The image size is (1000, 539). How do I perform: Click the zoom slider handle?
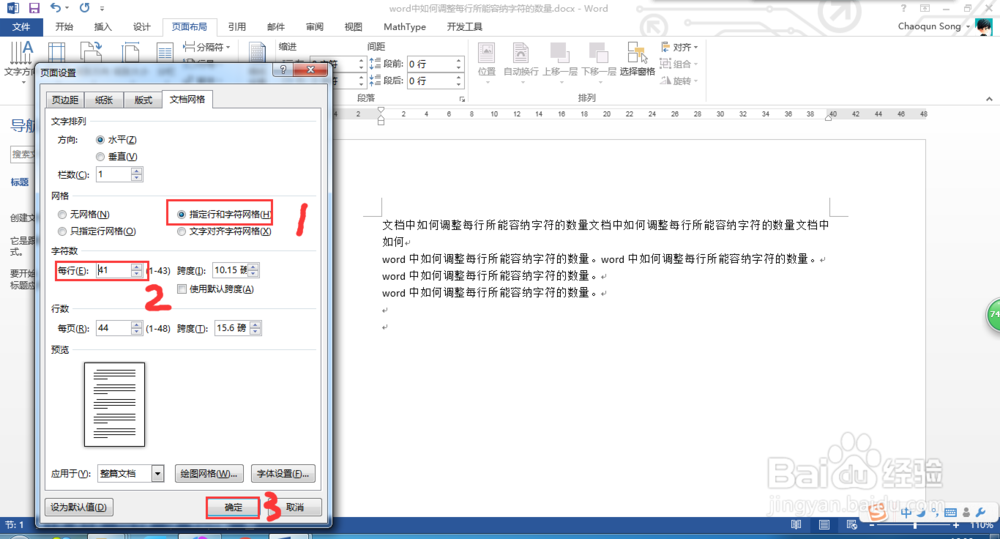[x=915, y=526]
